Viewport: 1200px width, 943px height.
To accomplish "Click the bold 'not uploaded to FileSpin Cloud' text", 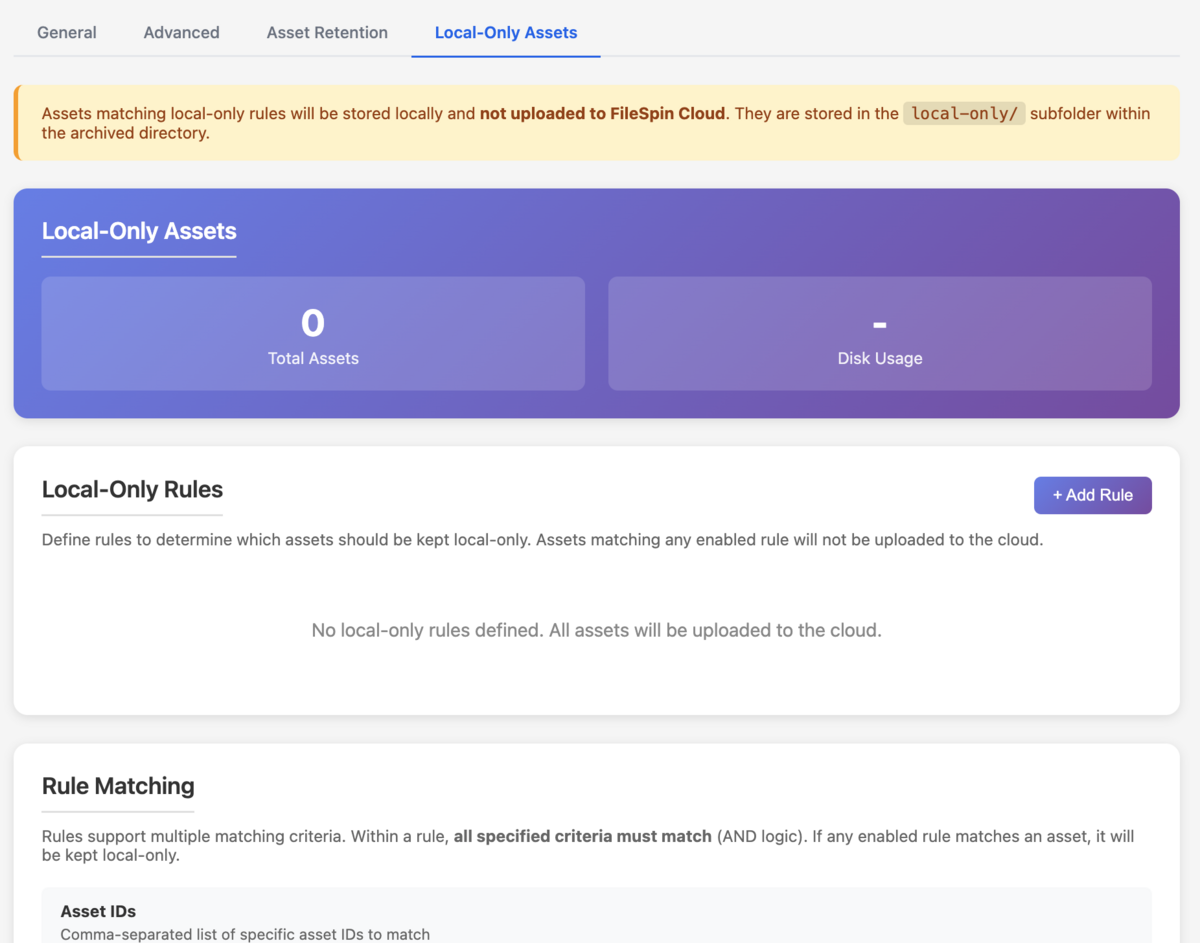I will point(602,113).
